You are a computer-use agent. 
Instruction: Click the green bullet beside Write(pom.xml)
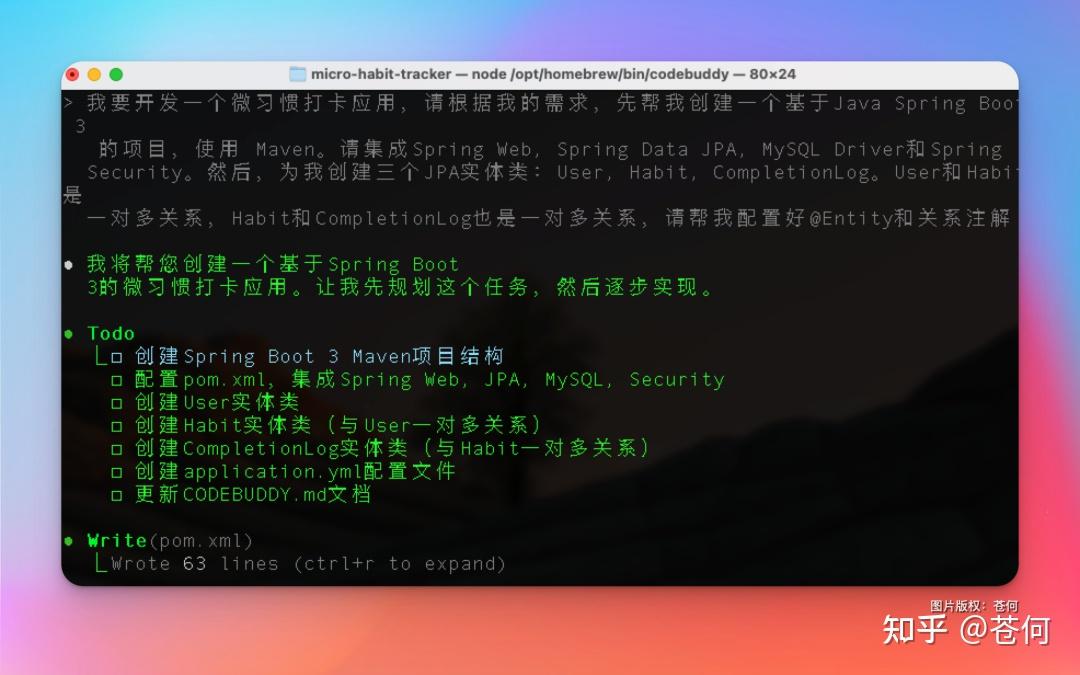click(x=69, y=541)
